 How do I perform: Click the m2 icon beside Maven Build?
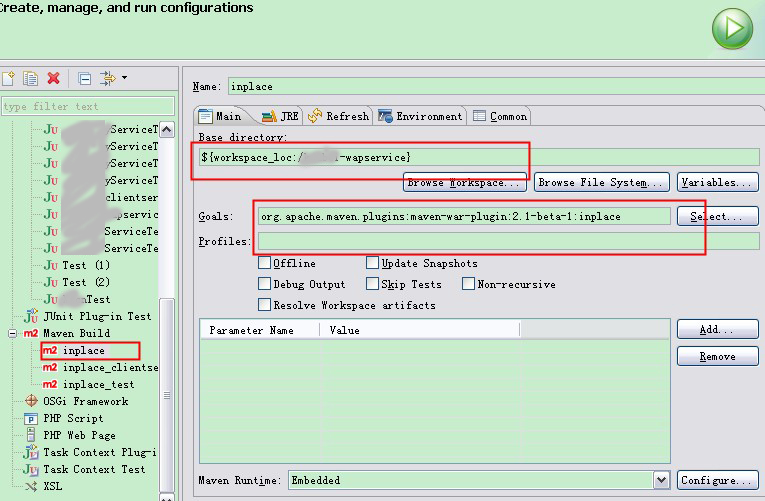coord(31,333)
